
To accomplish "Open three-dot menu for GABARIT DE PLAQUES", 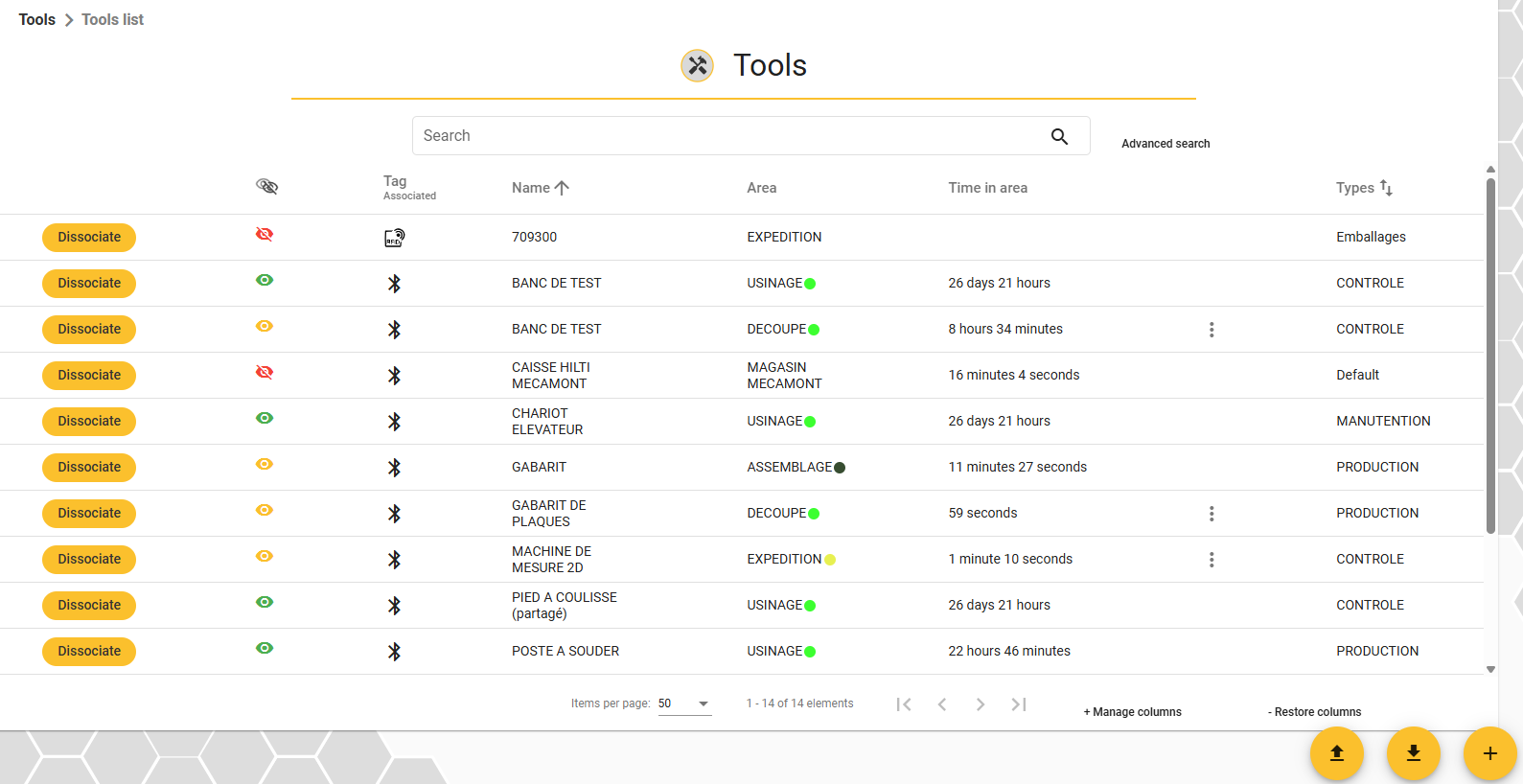I will 1211,514.
